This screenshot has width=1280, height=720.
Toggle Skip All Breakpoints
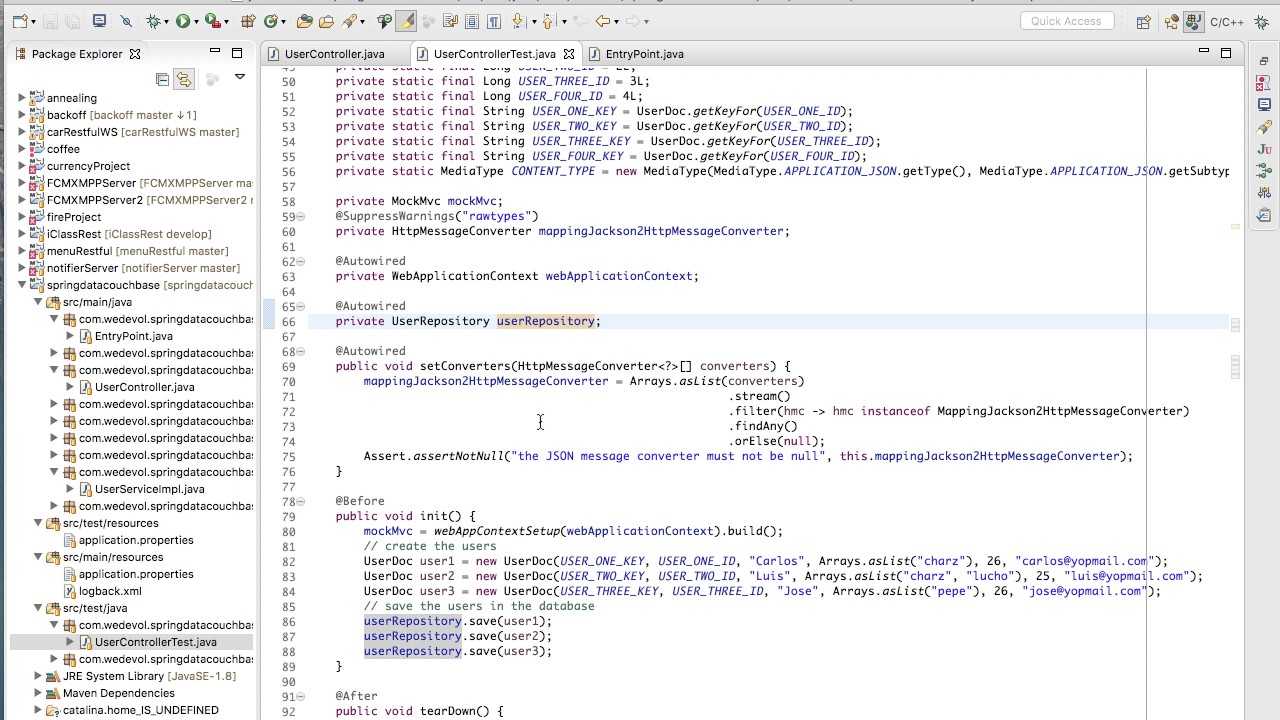pyautogui.click(x=126, y=21)
